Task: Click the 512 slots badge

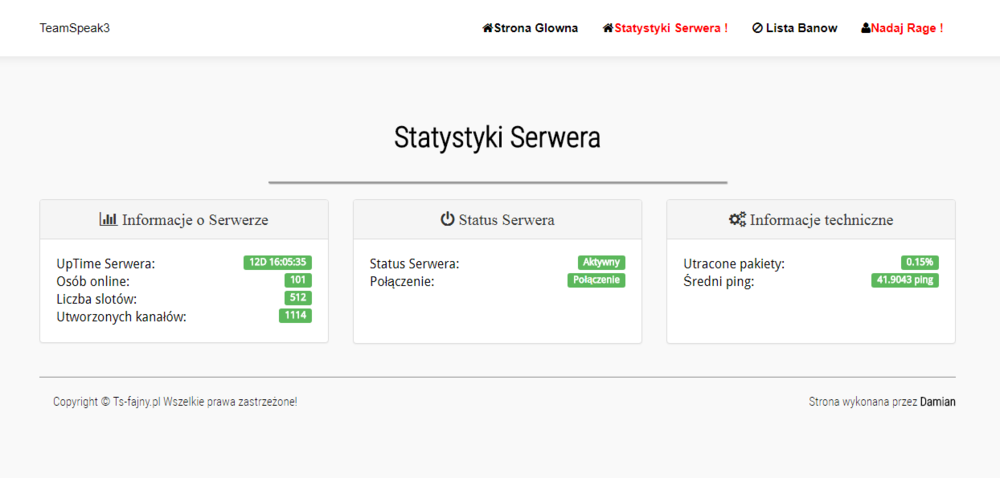Action: click(x=298, y=298)
